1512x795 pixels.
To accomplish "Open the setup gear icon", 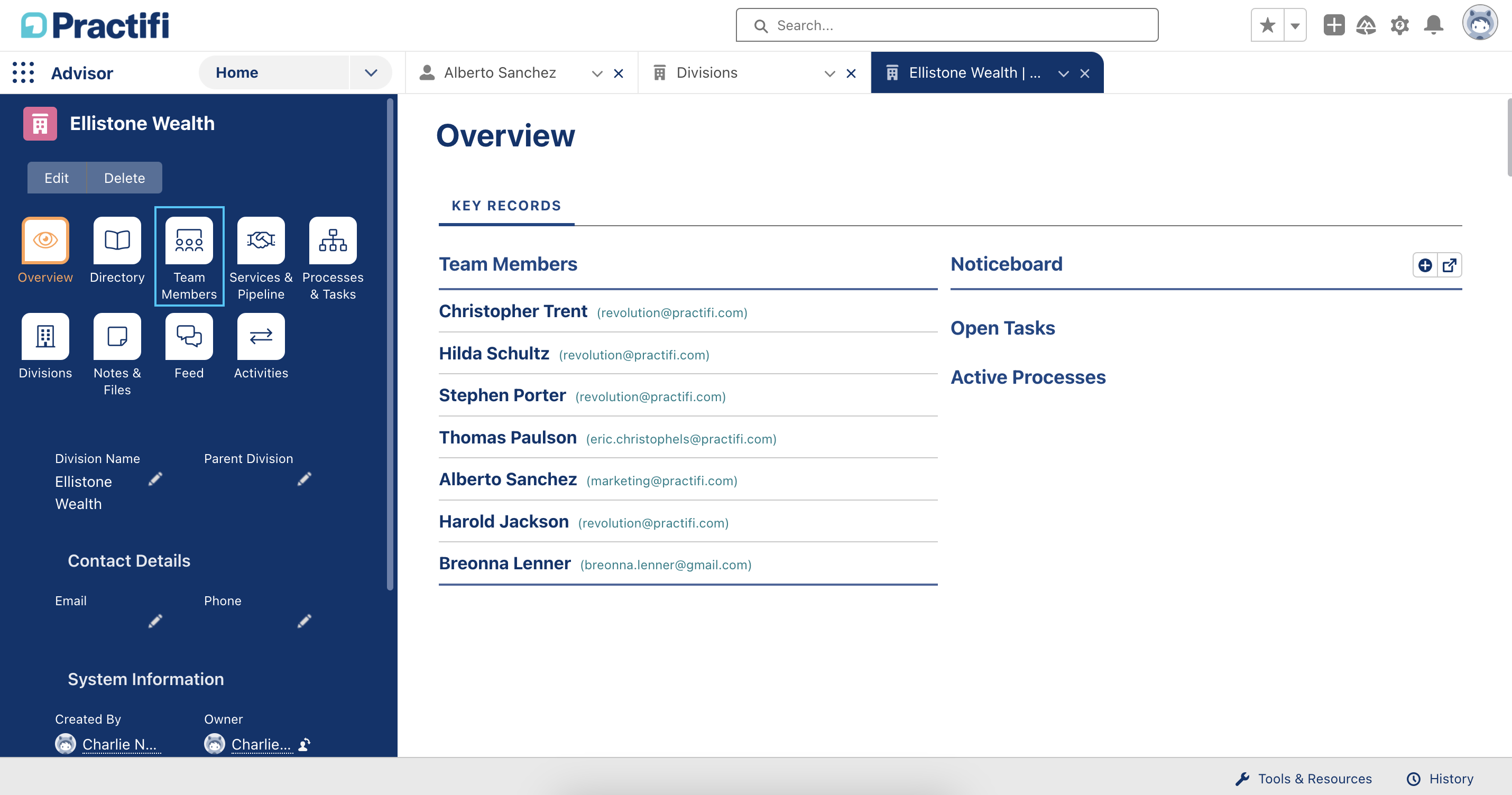I will tap(1400, 25).
